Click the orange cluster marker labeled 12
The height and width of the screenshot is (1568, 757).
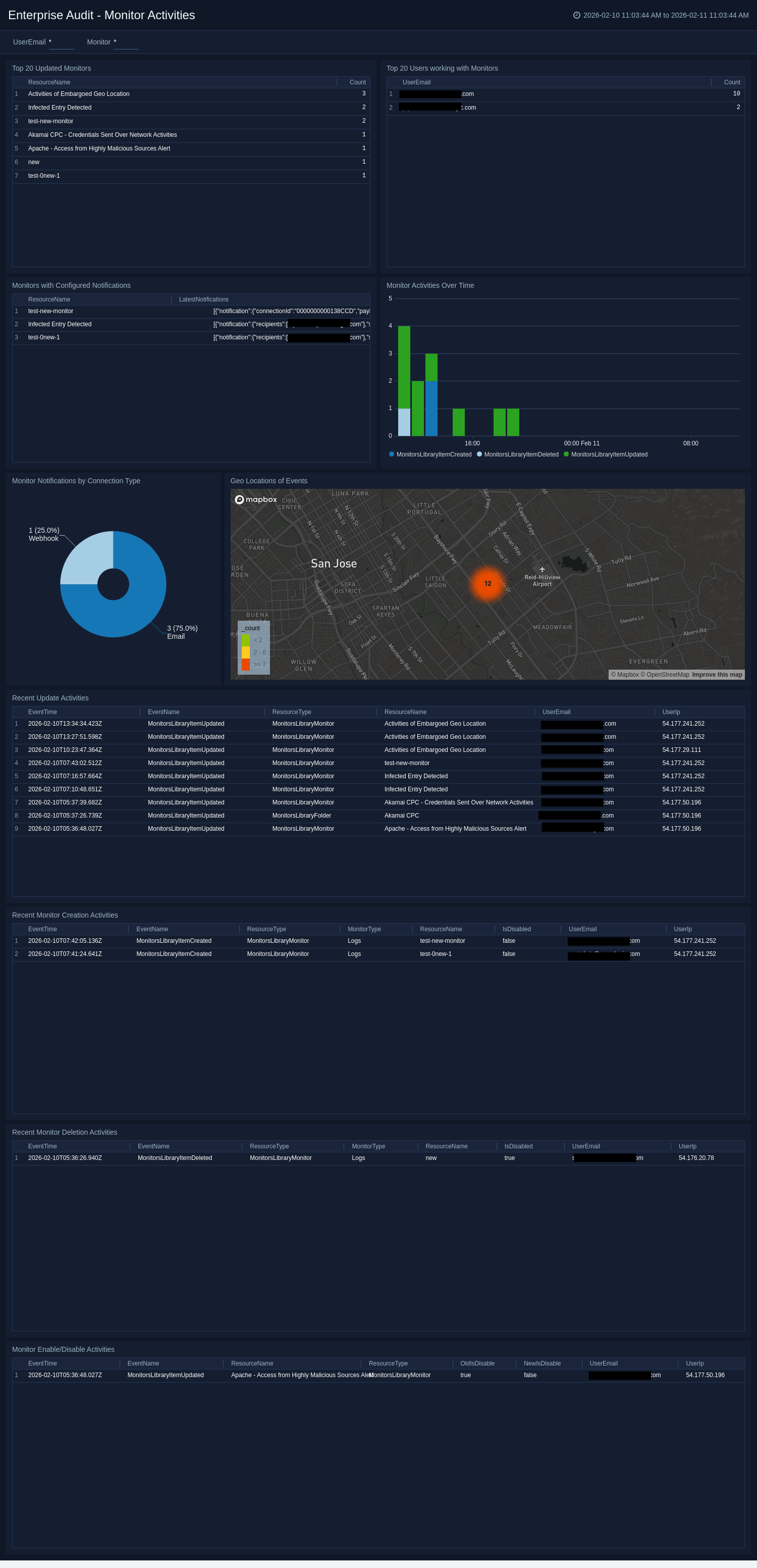pyautogui.click(x=488, y=583)
